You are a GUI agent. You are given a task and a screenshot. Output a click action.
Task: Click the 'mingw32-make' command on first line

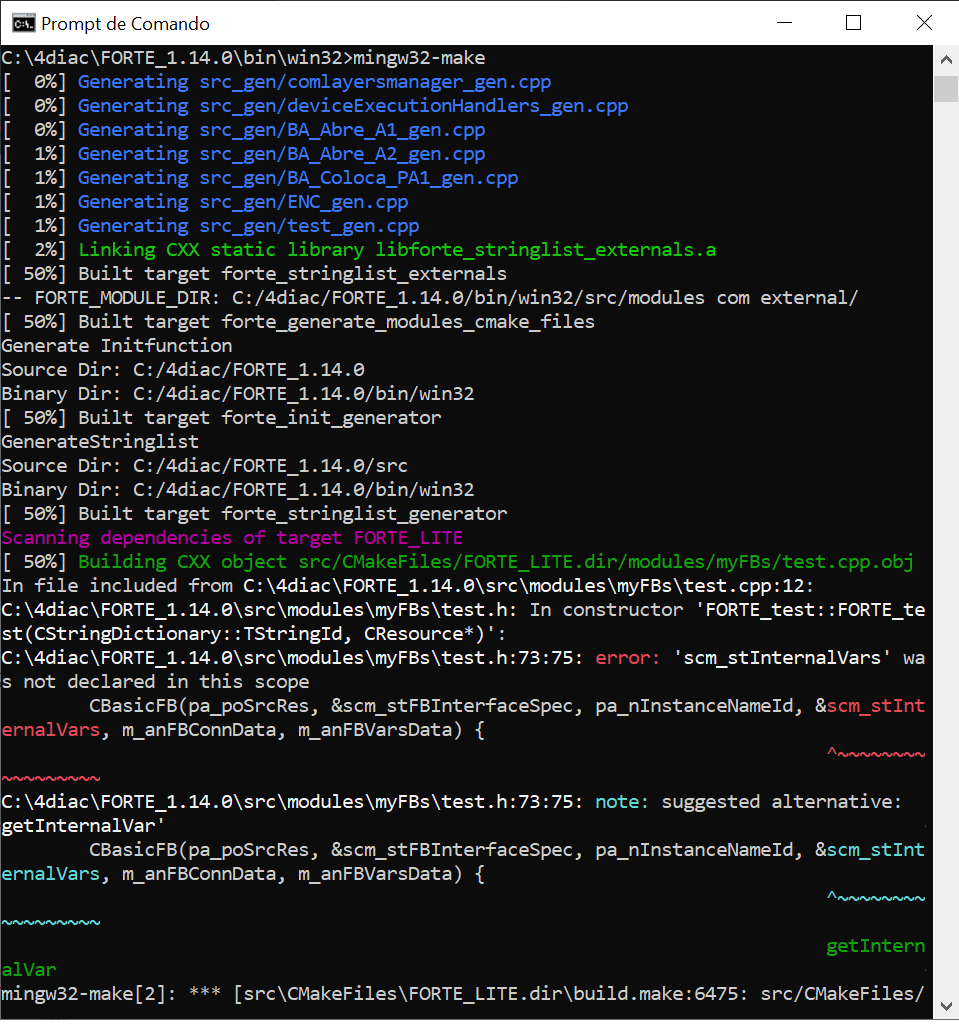coord(420,58)
